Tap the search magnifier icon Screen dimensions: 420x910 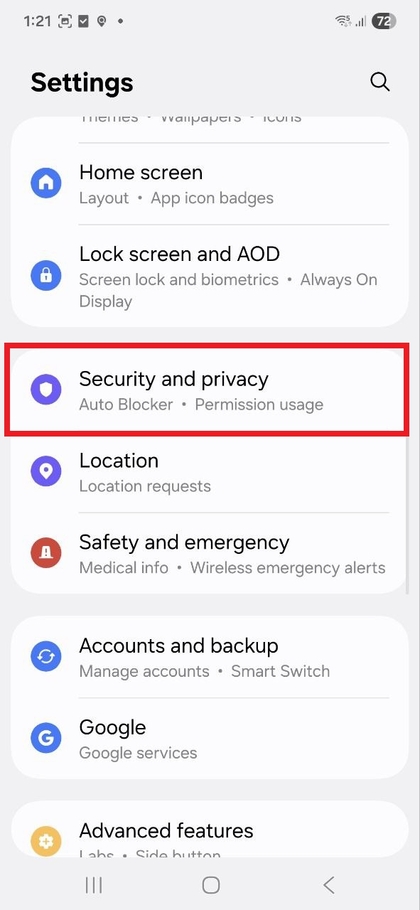[379, 82]
